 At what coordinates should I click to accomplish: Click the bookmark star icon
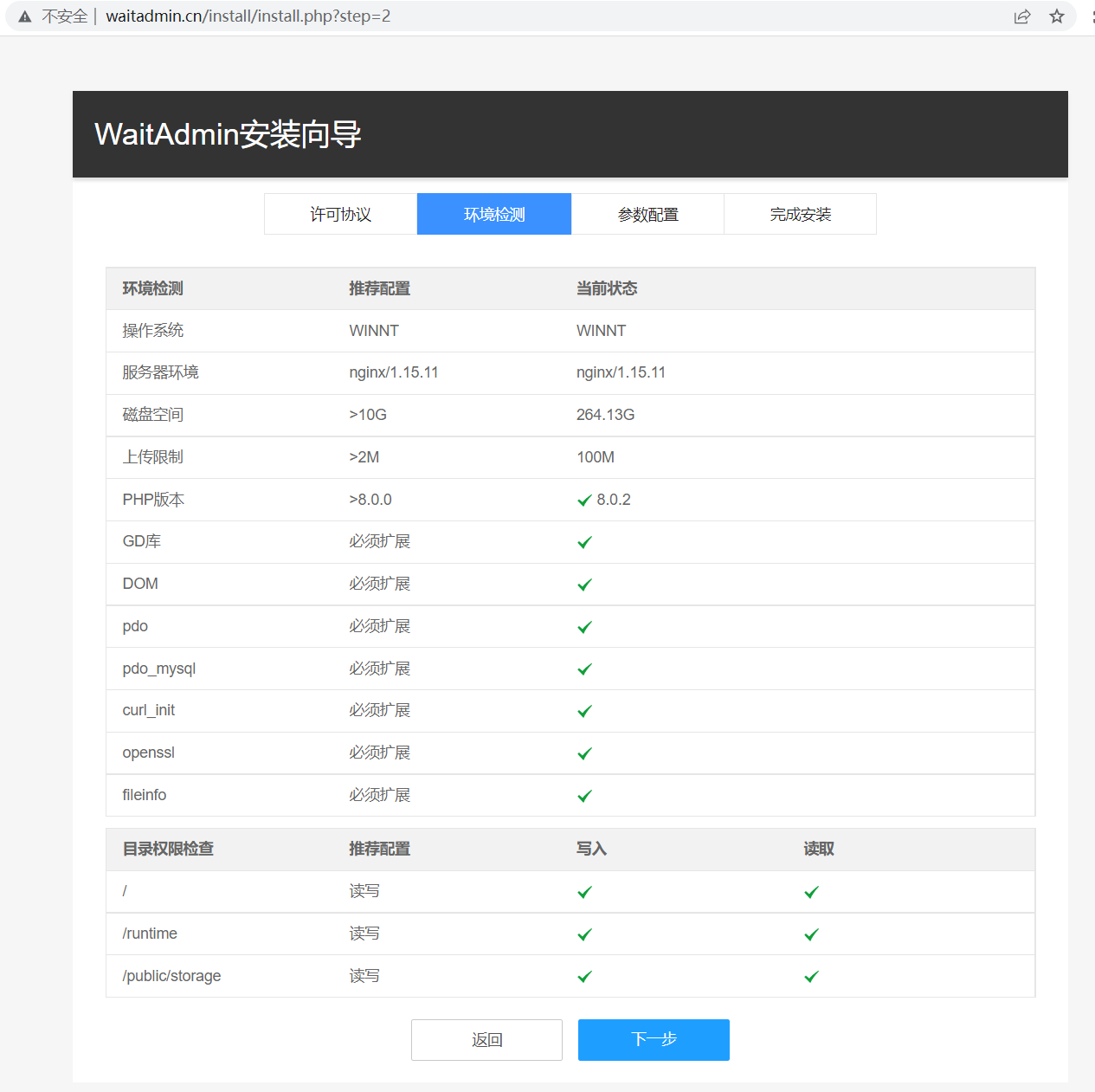1057,16
